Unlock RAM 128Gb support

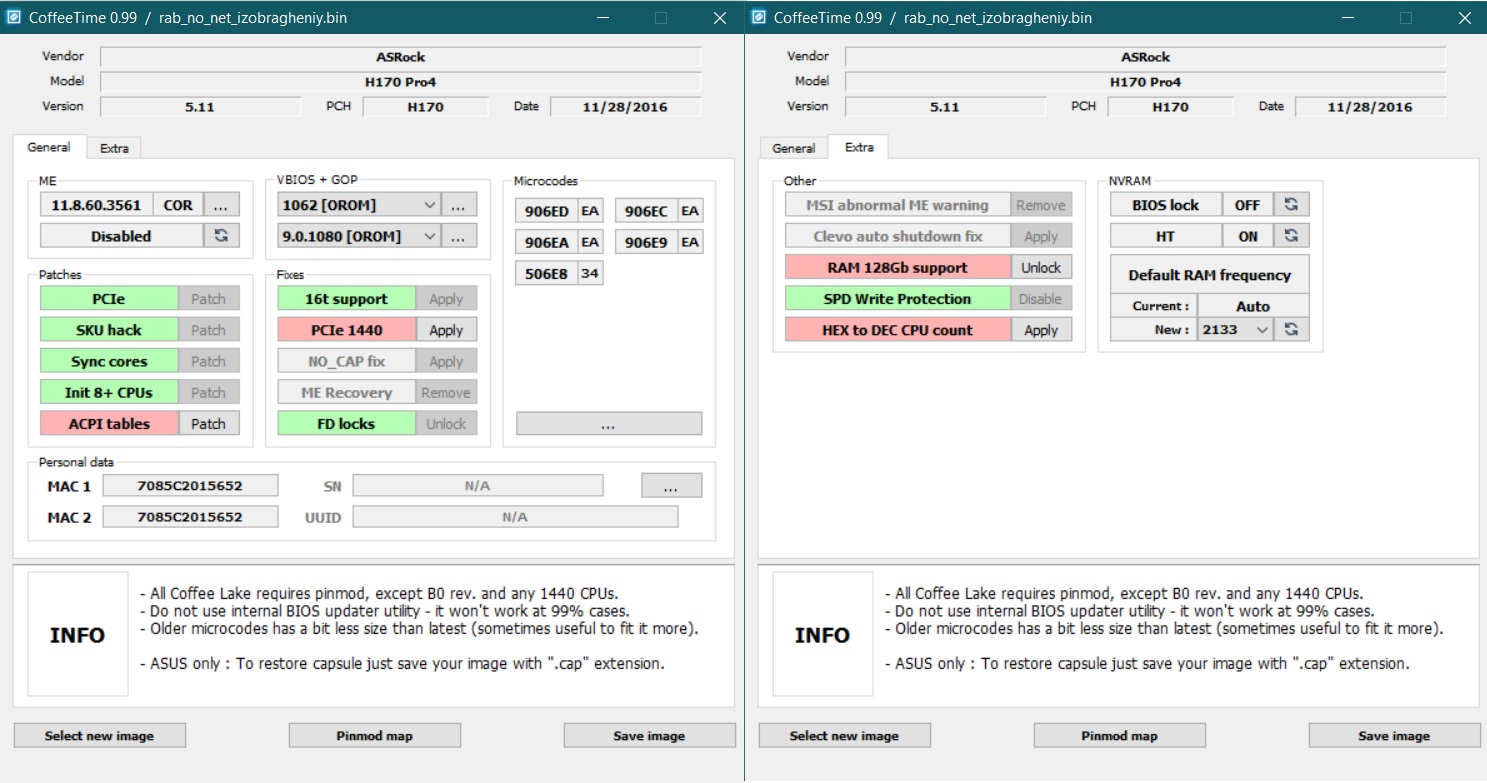tap(1041, 267)
